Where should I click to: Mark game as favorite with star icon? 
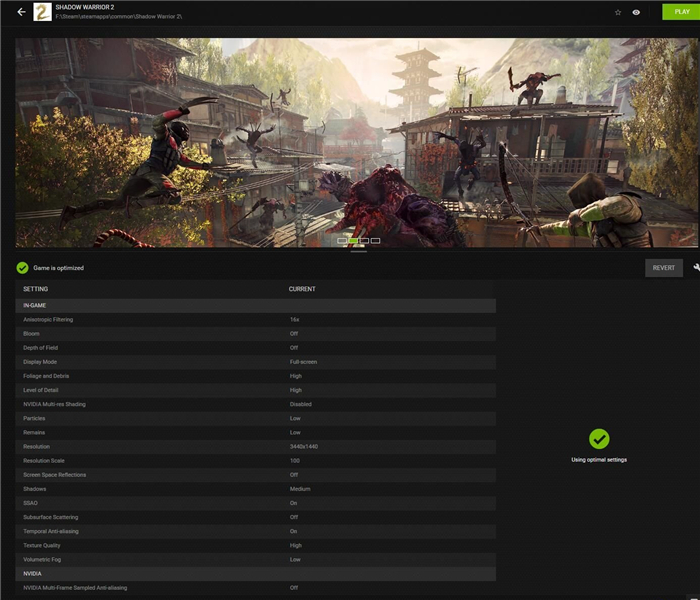pos(618,12)
